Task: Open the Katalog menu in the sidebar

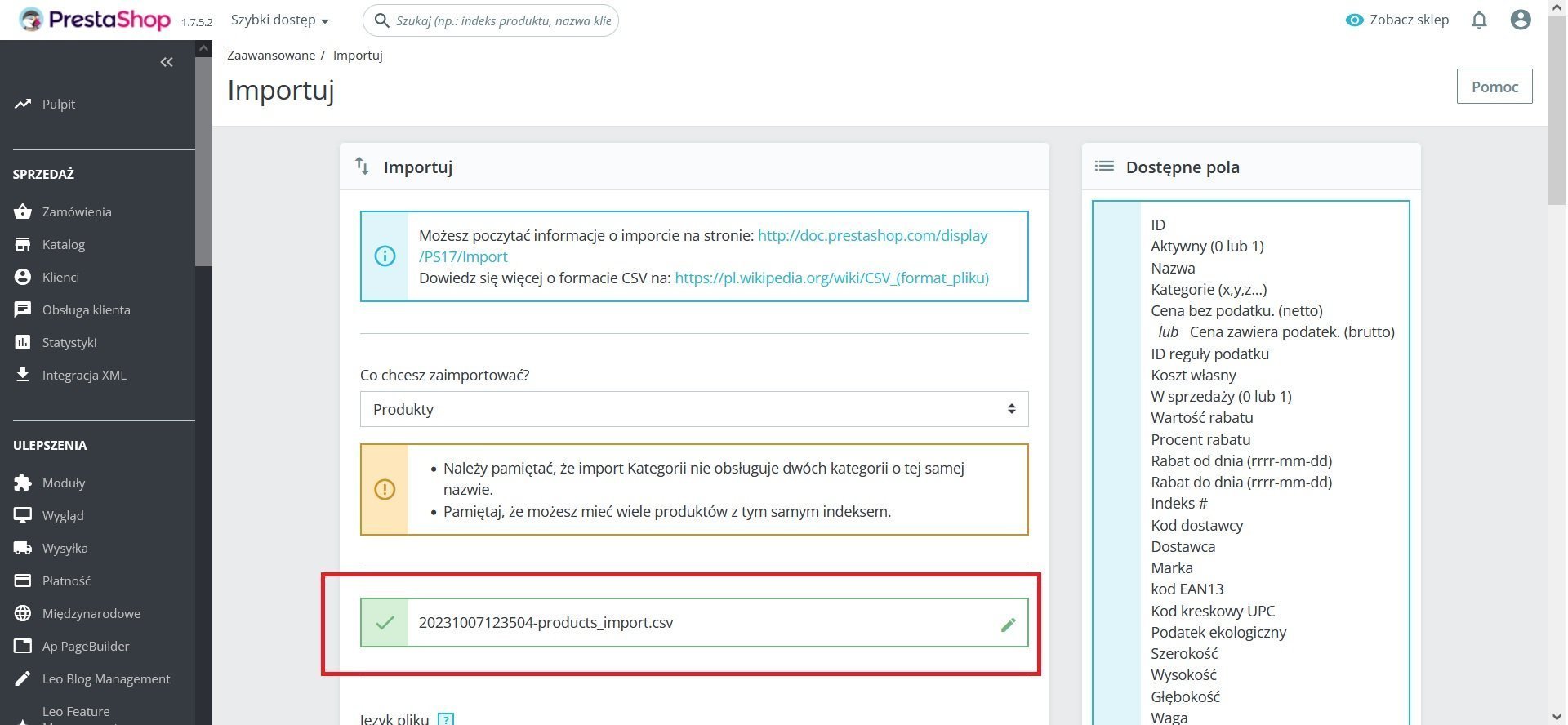Action: pos(64,244)
